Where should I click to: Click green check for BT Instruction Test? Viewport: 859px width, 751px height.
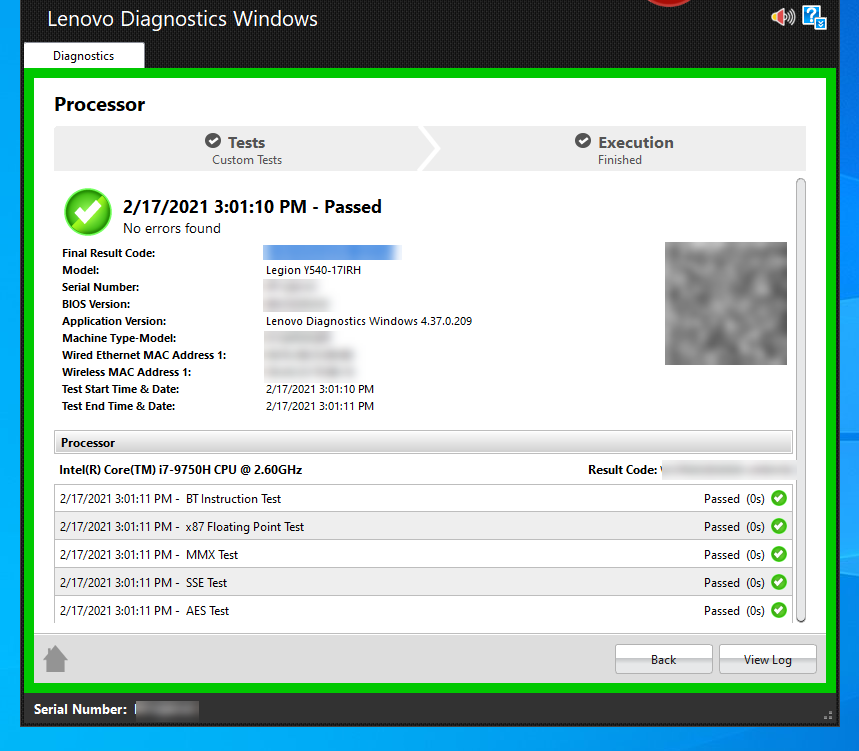(x=778, y=498)
